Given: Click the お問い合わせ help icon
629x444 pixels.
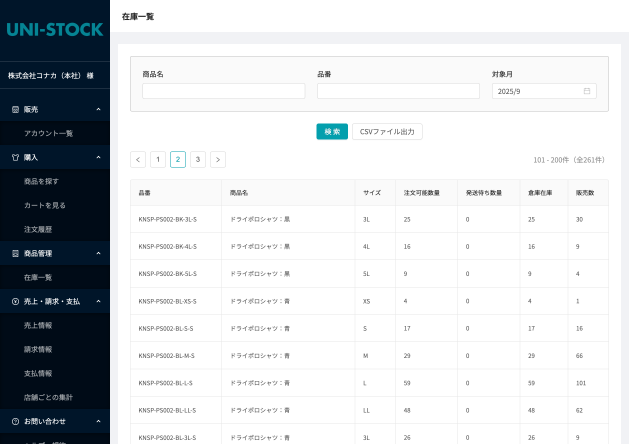Looking at the screenshot, I should point(15,421).
